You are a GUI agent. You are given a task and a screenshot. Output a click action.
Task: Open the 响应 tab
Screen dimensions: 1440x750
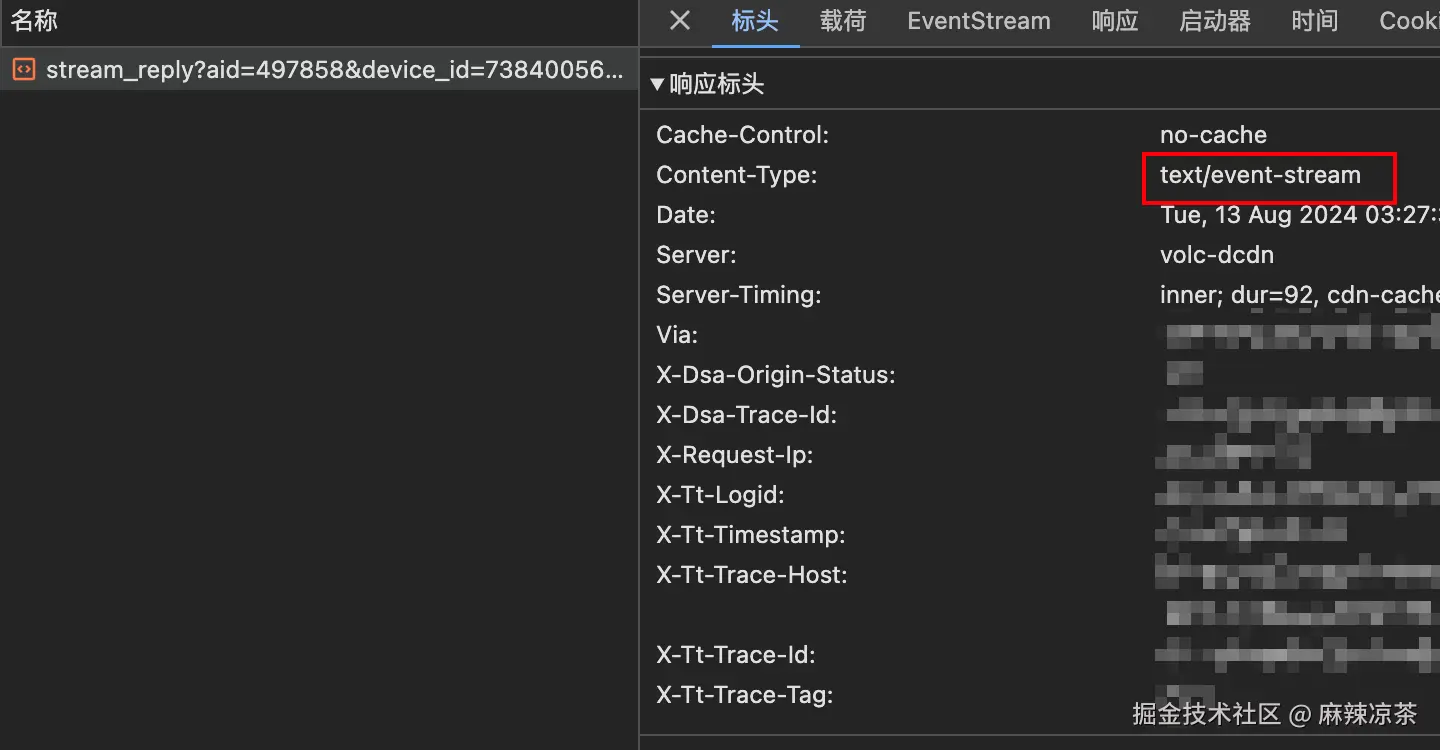(x=1115, y=21)
